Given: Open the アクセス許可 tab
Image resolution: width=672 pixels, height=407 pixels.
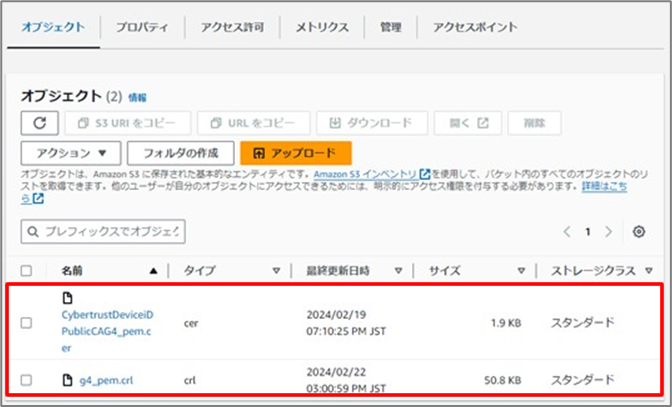Looking at the screenshot, I should pos(232,27).
